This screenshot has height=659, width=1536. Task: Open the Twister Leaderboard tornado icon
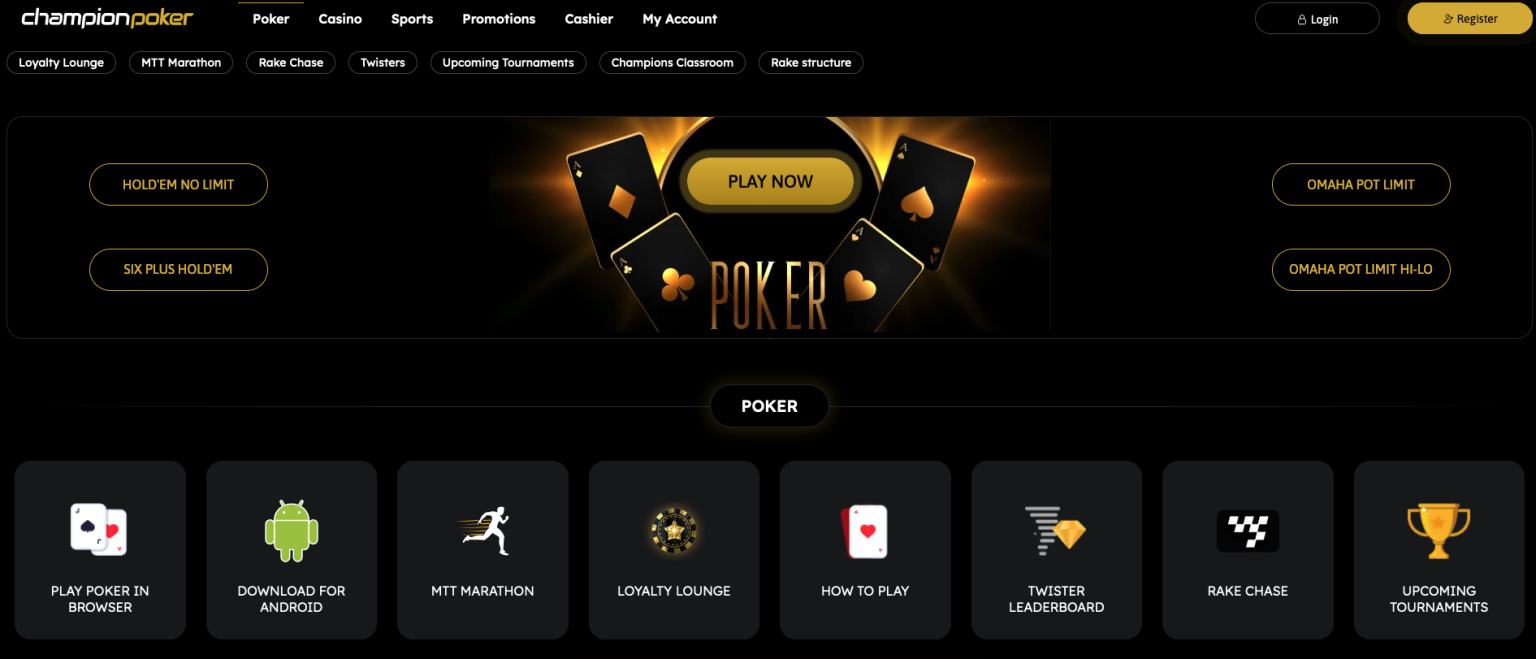pos(1056,530)
